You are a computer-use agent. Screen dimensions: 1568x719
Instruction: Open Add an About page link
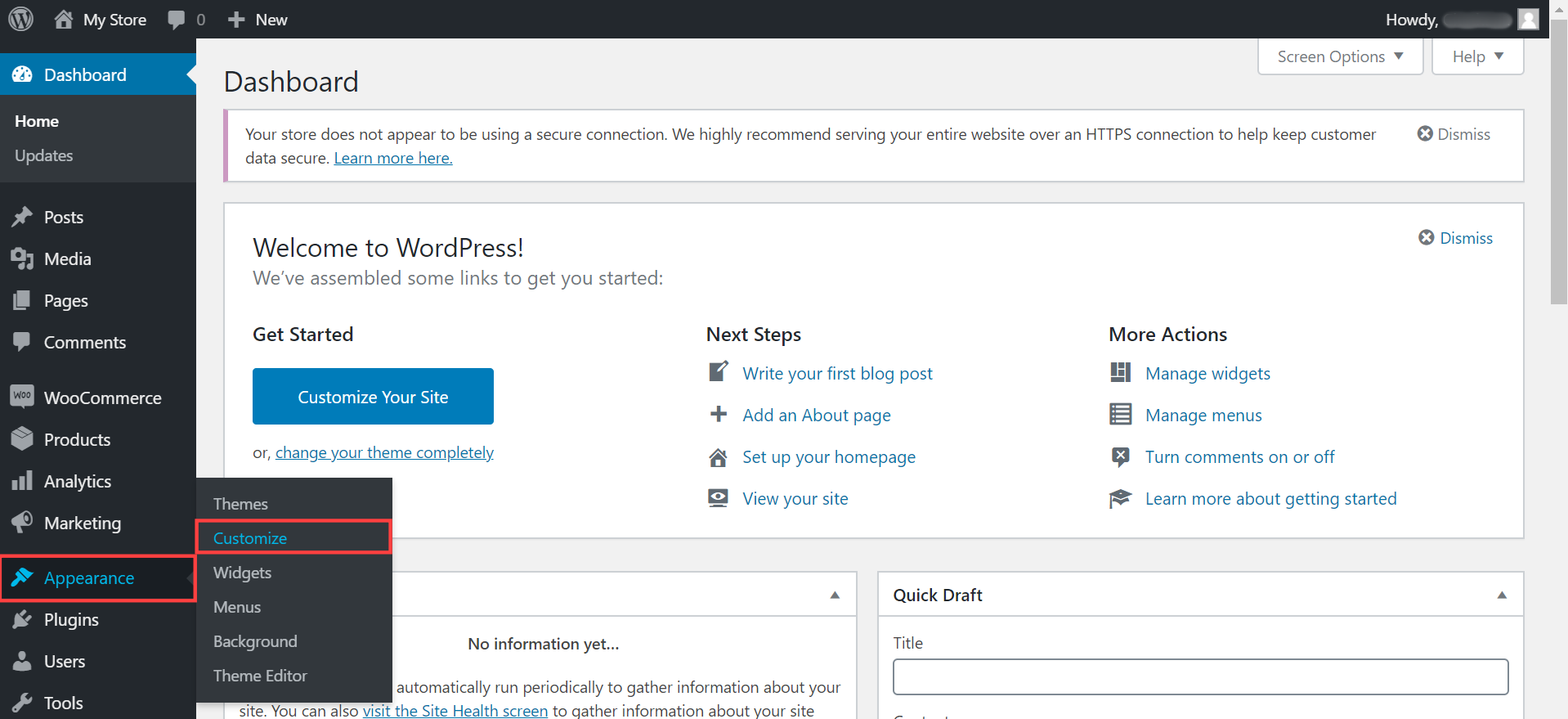(817, 415)
